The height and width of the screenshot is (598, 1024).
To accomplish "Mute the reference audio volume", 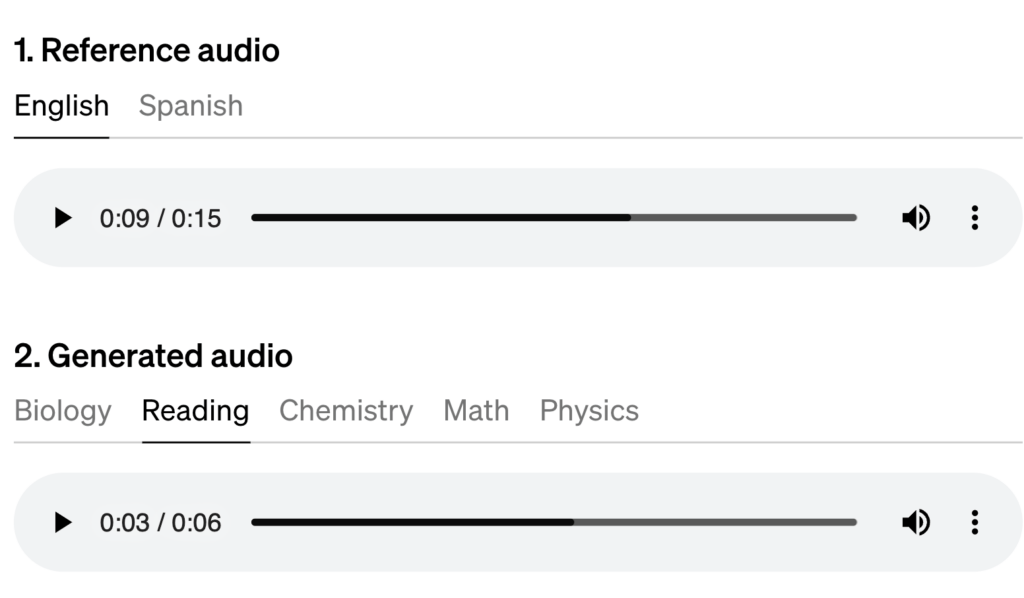I will pos(916,218).
